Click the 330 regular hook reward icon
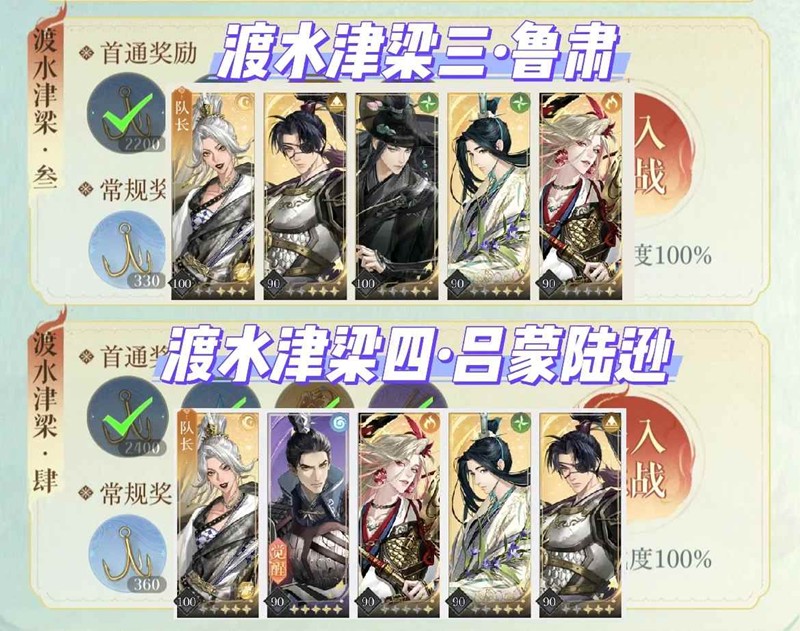The image size is (800, 631). 127,250
